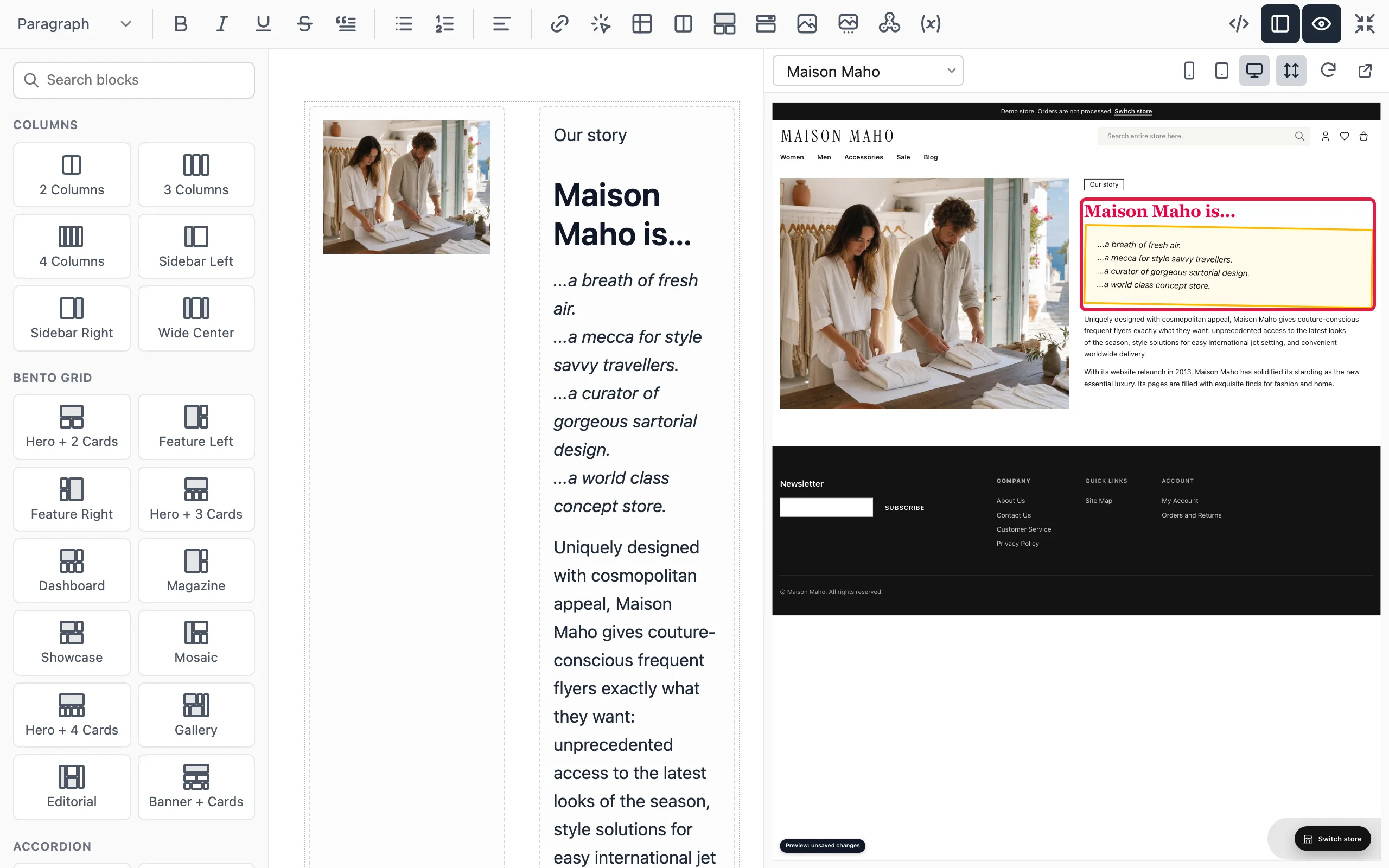Refresh the preview
The width and height of the screenshot is (1389, 868).
point(1328,71)
